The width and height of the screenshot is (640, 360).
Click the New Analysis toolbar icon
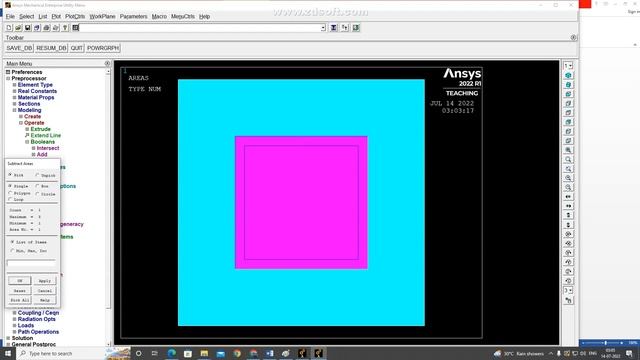point(9,28)
